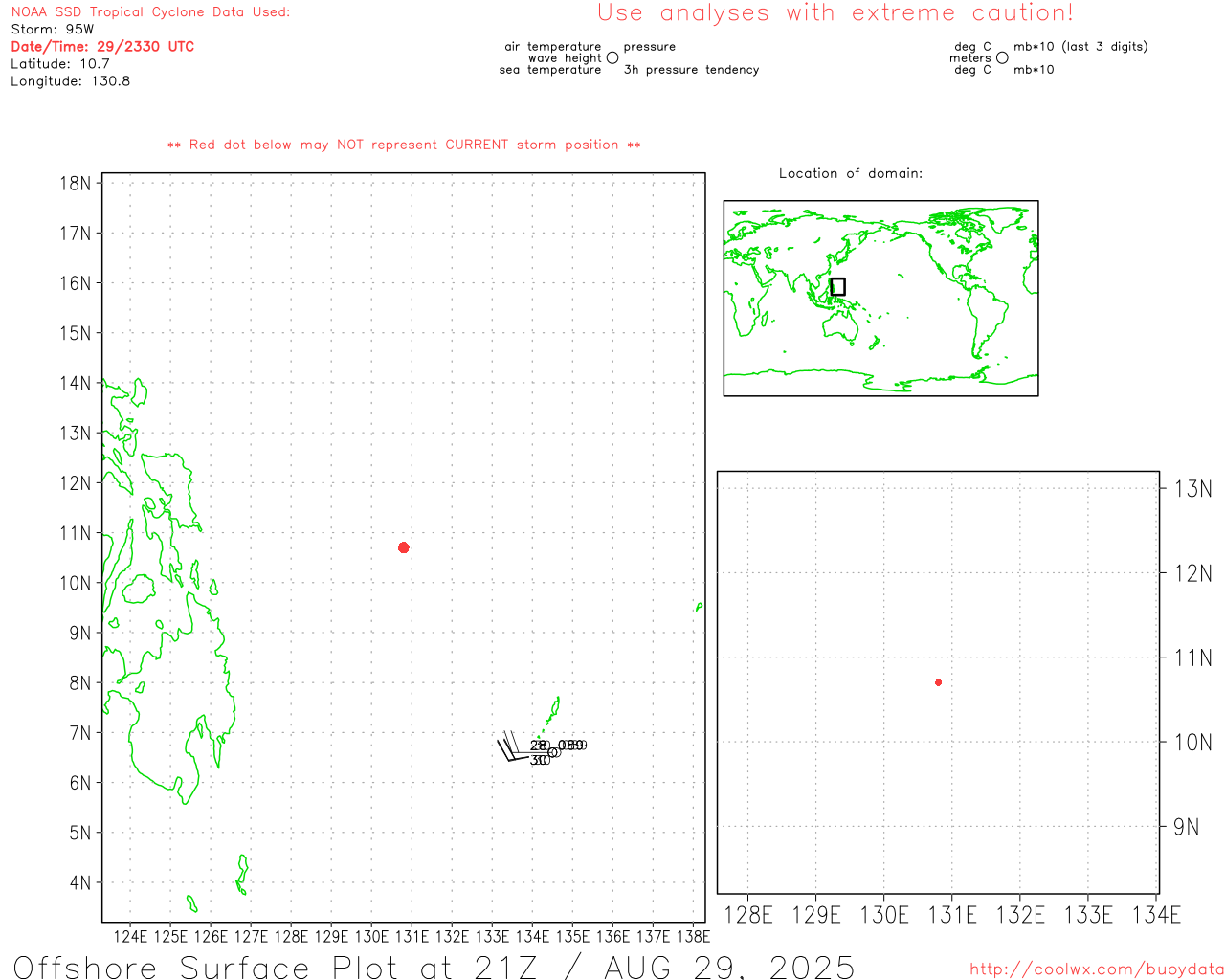The image size is (1225, 980).
Task: Click the '9N' label on inset map
Action: tap(1187, 827)
